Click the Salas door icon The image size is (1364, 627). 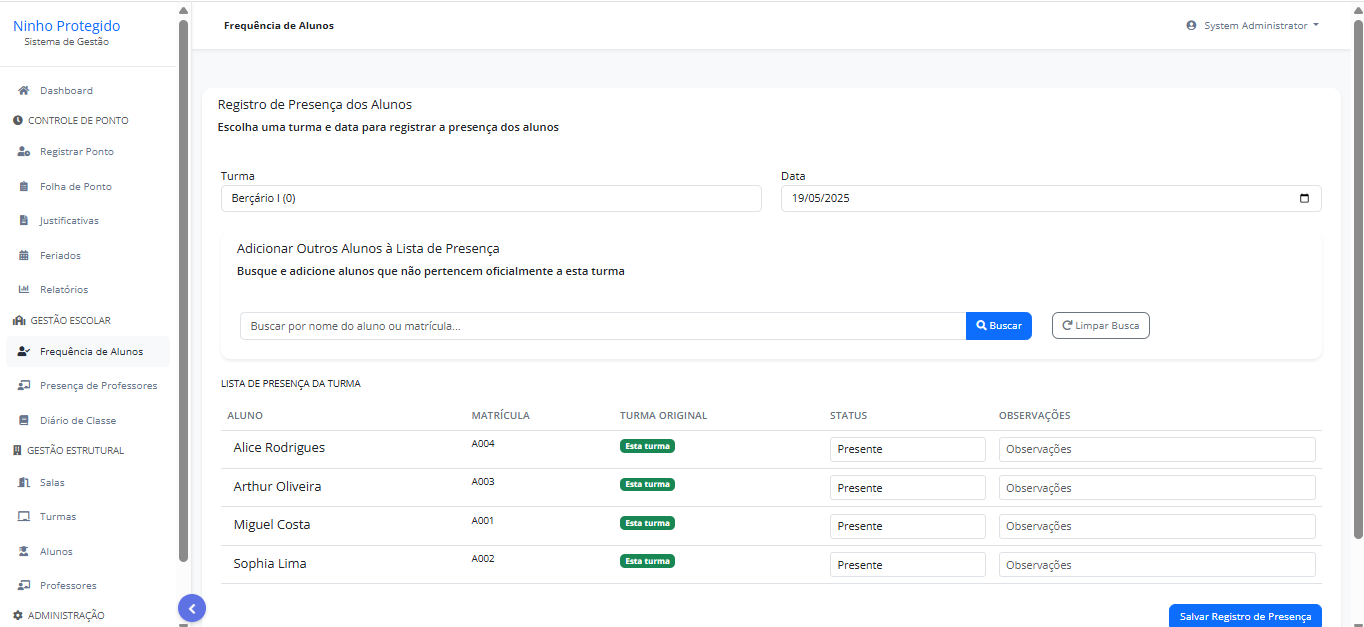pos(24,483)
